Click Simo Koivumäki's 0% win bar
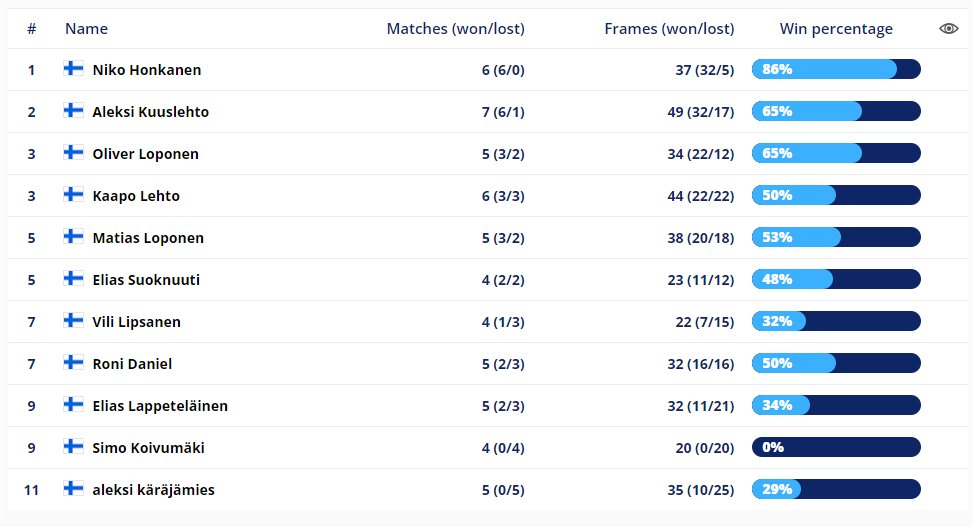Viewport: 973px width, 527px height. point(836,448)
